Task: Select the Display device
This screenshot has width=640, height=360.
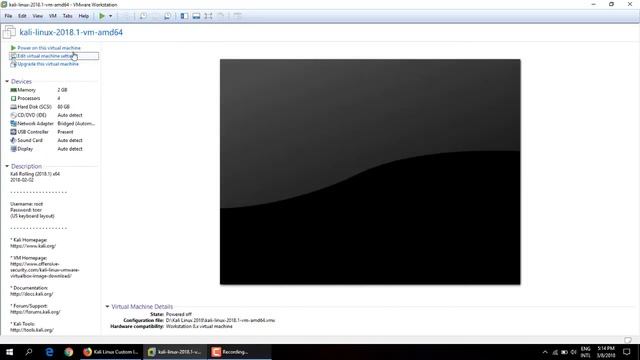Action: click(x=52, y=149)
